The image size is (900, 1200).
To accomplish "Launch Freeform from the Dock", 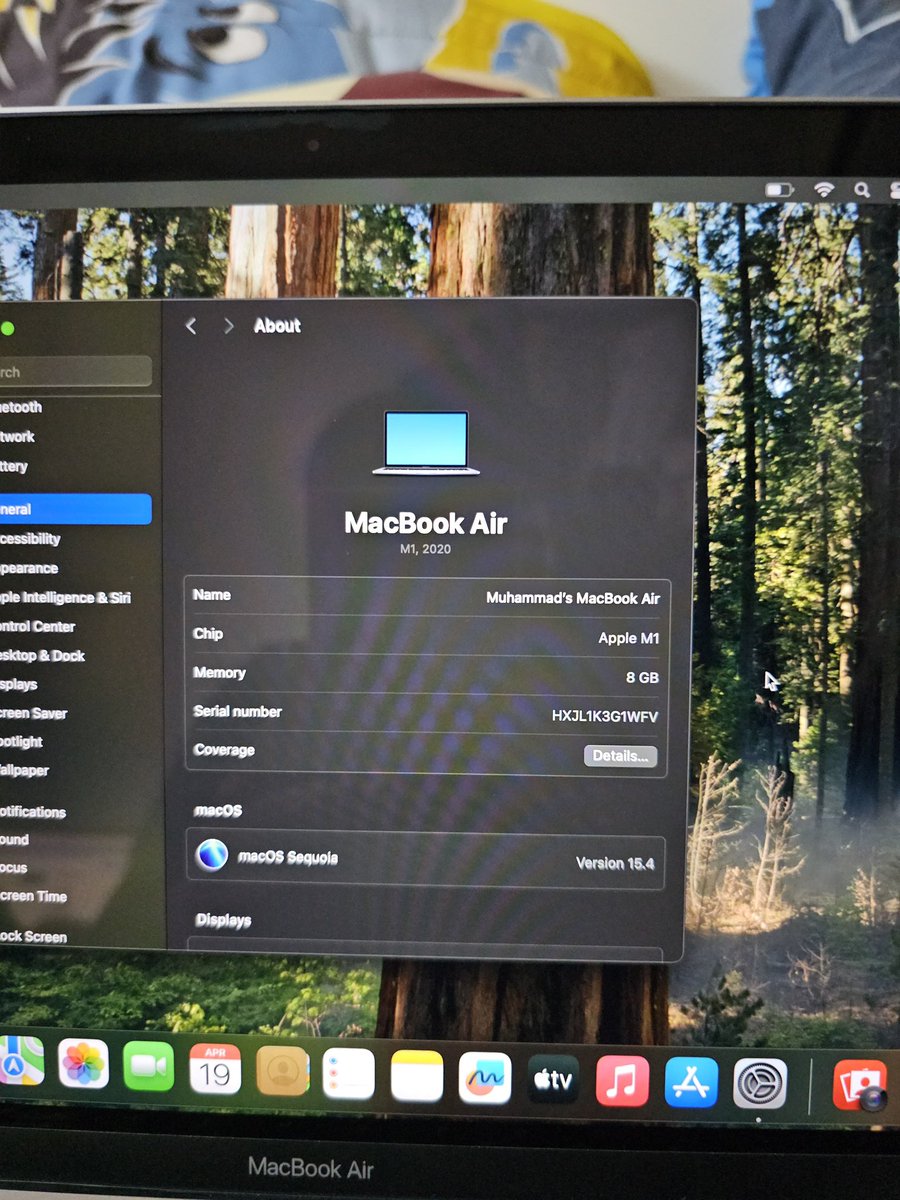I will point(485,1078).
